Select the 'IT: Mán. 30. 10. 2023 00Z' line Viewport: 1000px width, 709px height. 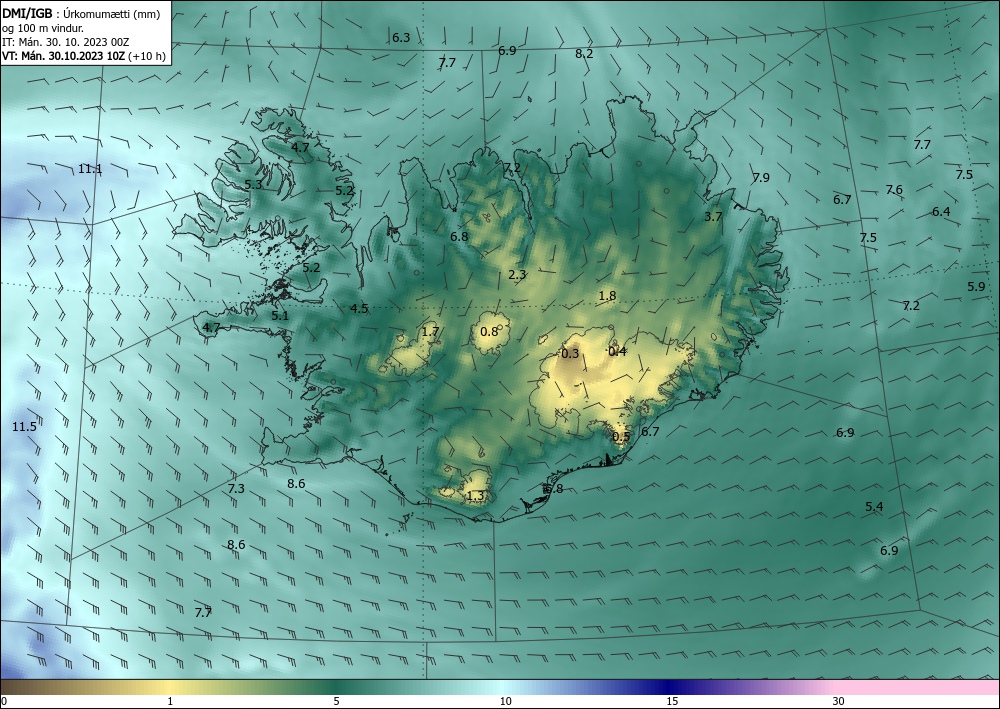pyautogui.click(x=66, y=42)
